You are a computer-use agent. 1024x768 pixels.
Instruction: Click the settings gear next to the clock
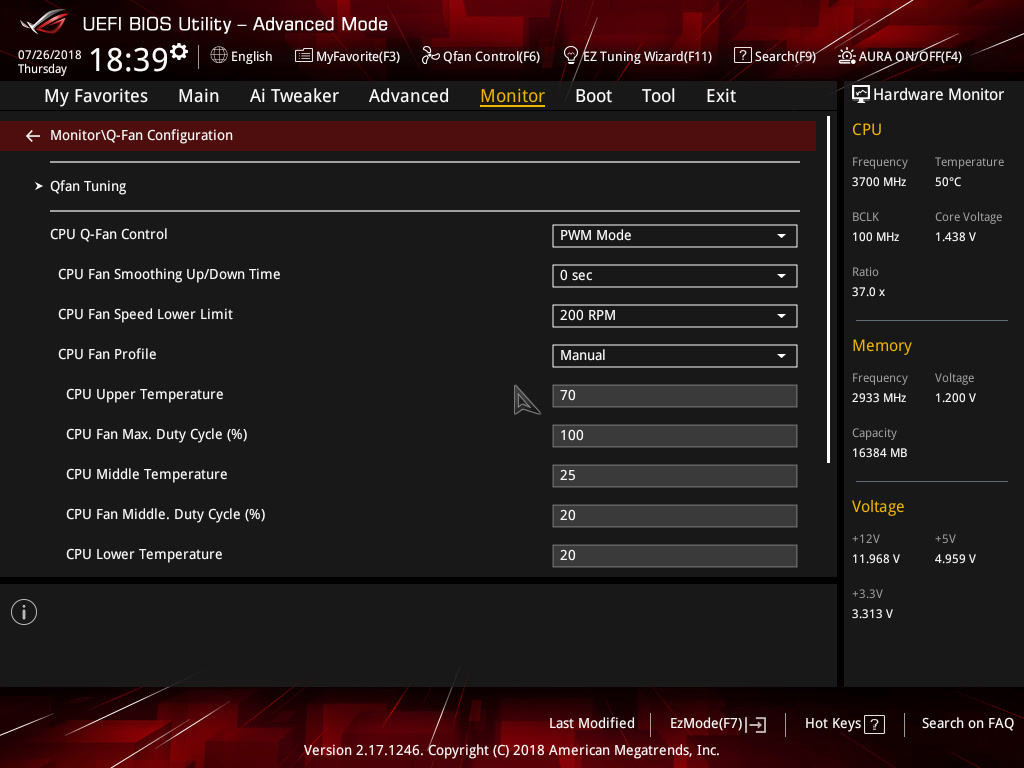179,51
